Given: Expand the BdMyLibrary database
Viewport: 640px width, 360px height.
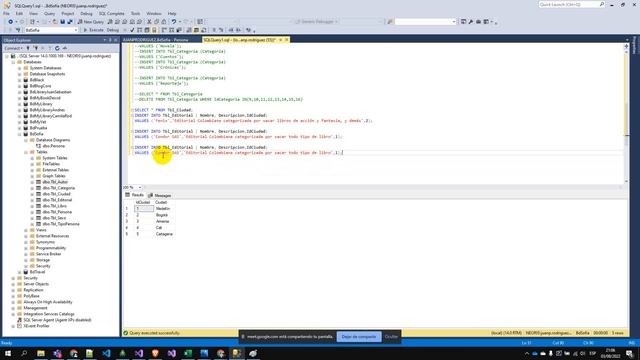Looking at the screenshot, I should 20,104.
